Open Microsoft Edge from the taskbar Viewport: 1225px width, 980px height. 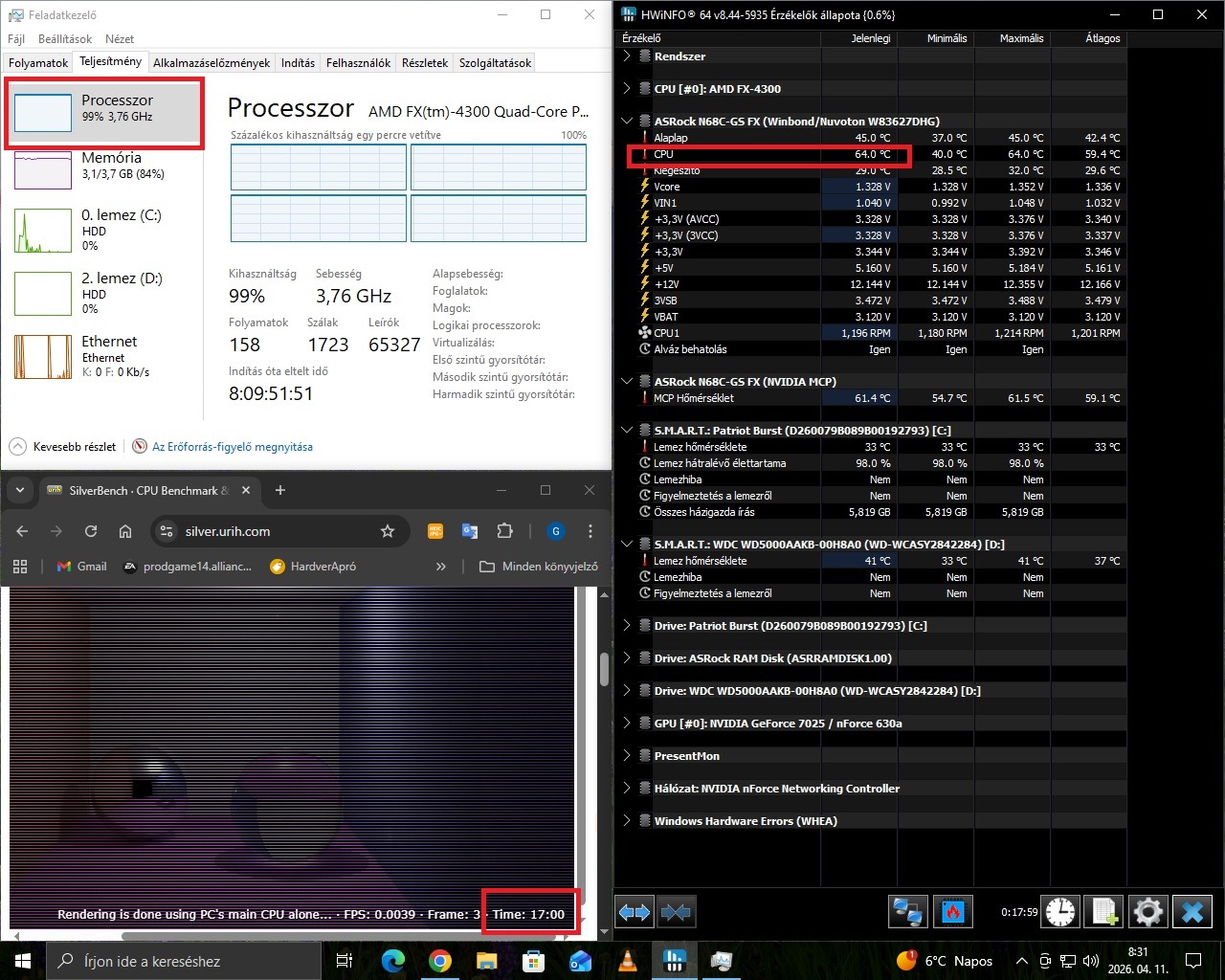coord(393,961)
